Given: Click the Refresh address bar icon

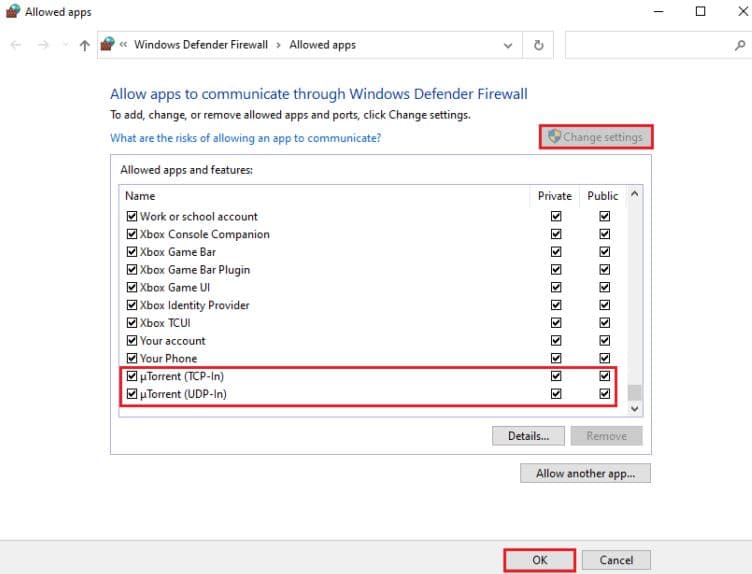Looking at the screenshot, I should 539,45.
